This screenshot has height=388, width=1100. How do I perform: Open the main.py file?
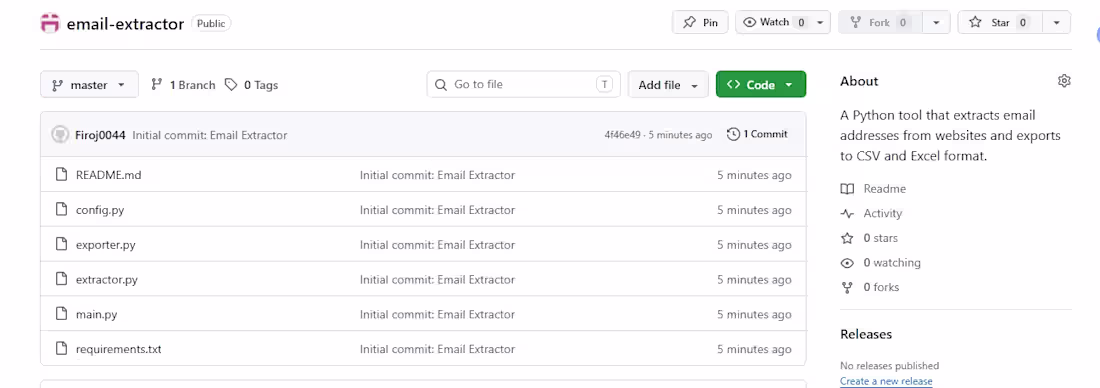(x=96, y=314)
